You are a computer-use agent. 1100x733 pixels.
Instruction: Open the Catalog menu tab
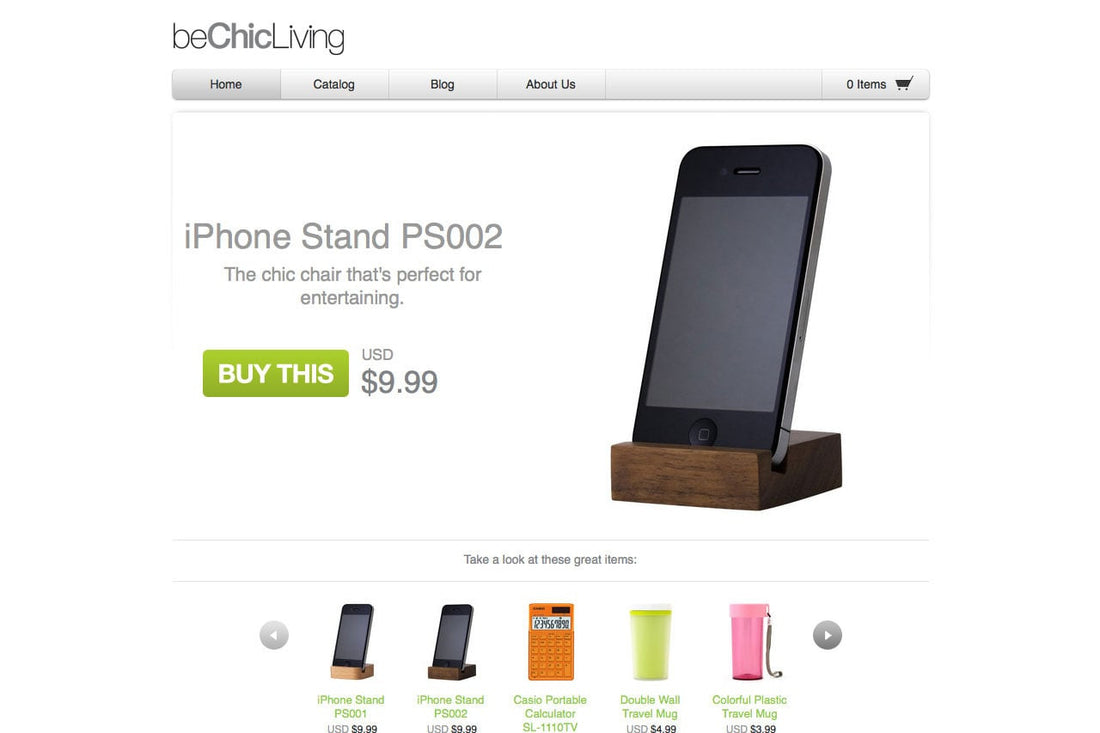334,84
